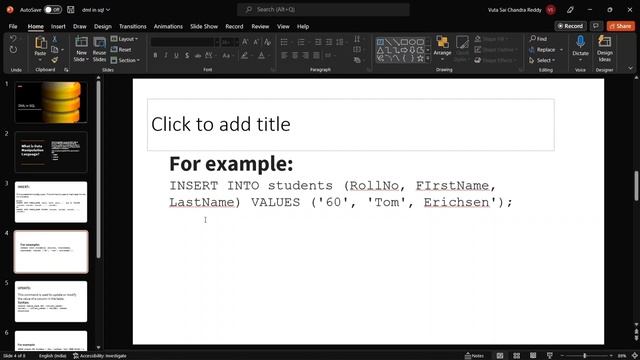Image resolution: width=640 pixels, height=360 pixels.
Task: Switch to the Animations tab
Action: (168, 26)
